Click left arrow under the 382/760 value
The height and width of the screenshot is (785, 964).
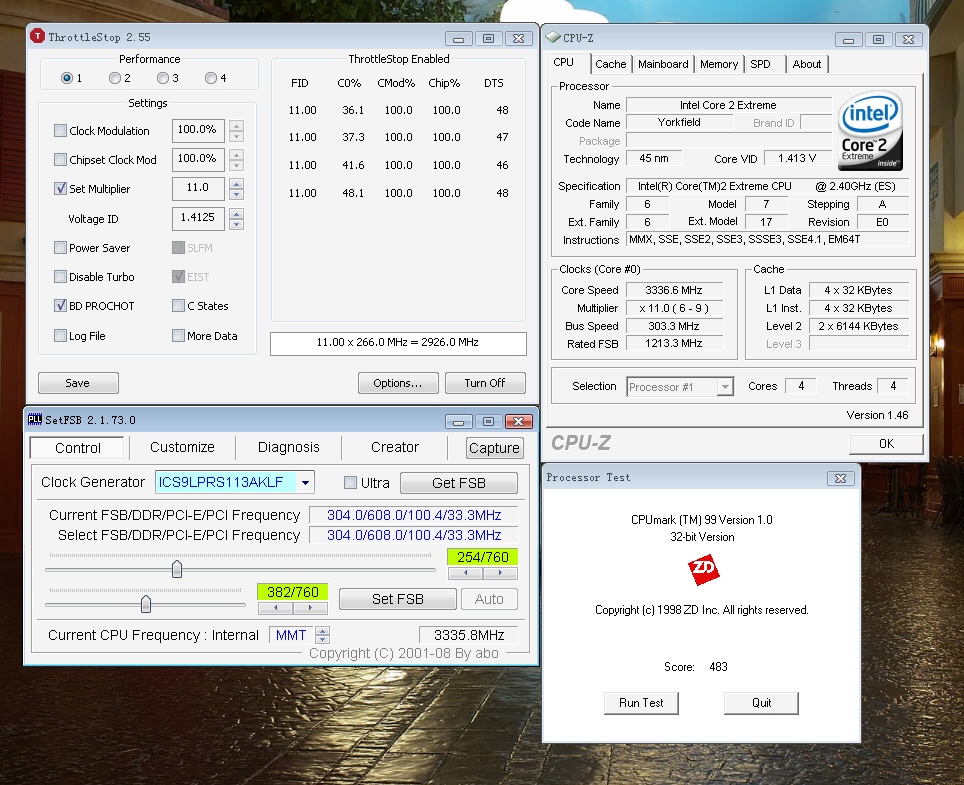pyautogui.click(x=275, y=608)
